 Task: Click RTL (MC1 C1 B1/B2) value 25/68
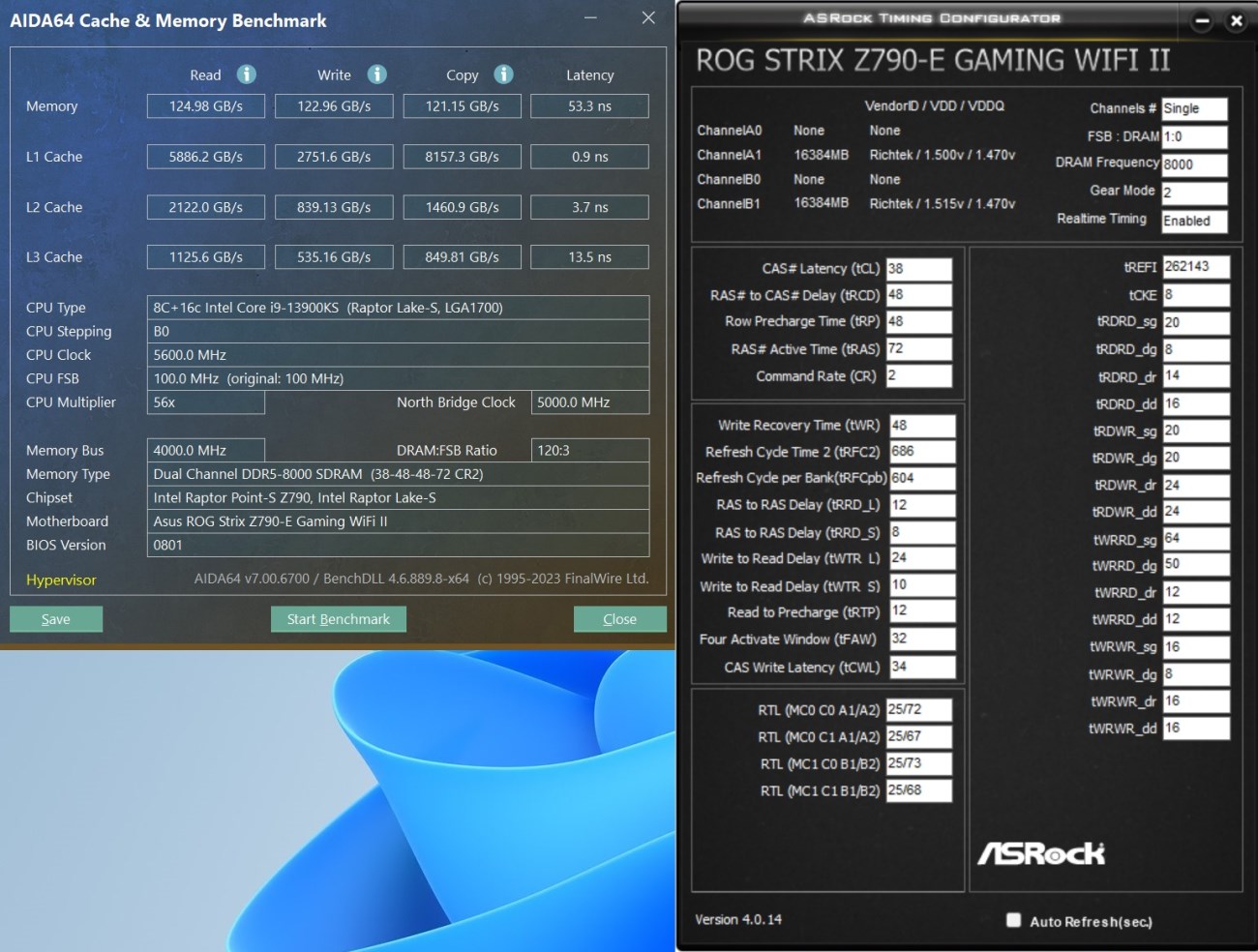918,790
